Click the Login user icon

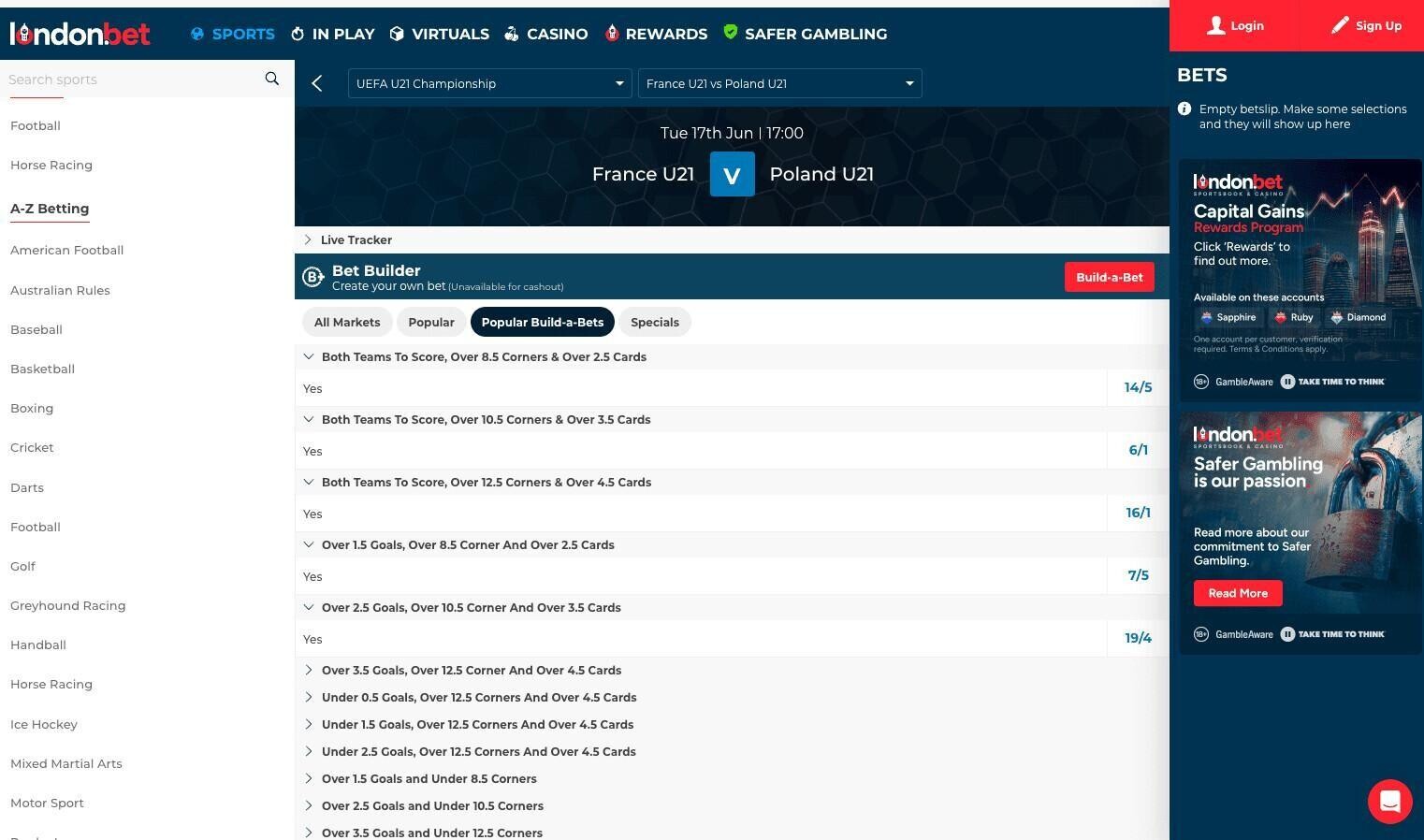tap(1215, 25)
